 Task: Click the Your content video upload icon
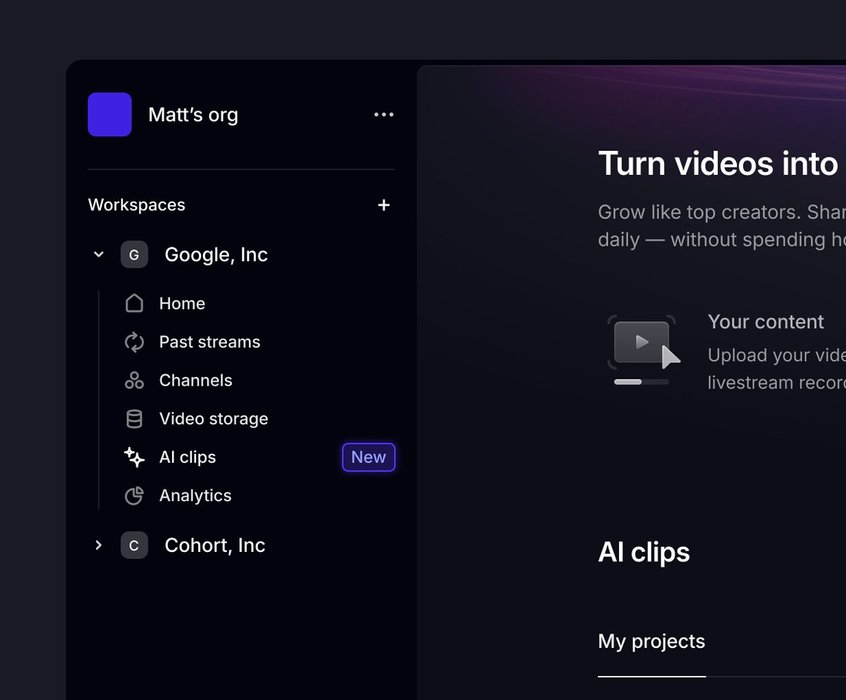click(642, 348)
